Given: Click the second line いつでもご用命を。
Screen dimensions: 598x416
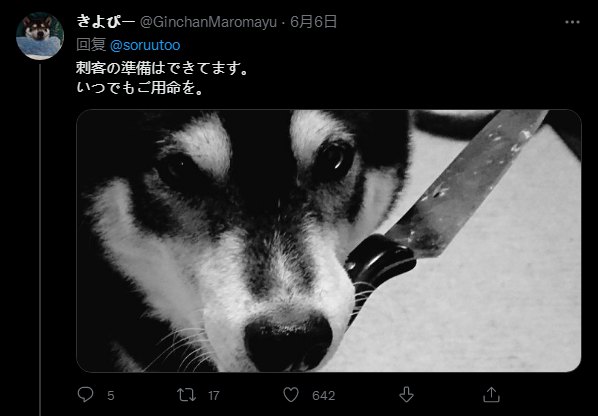Looking at the screenshot, I should point(140,88).
